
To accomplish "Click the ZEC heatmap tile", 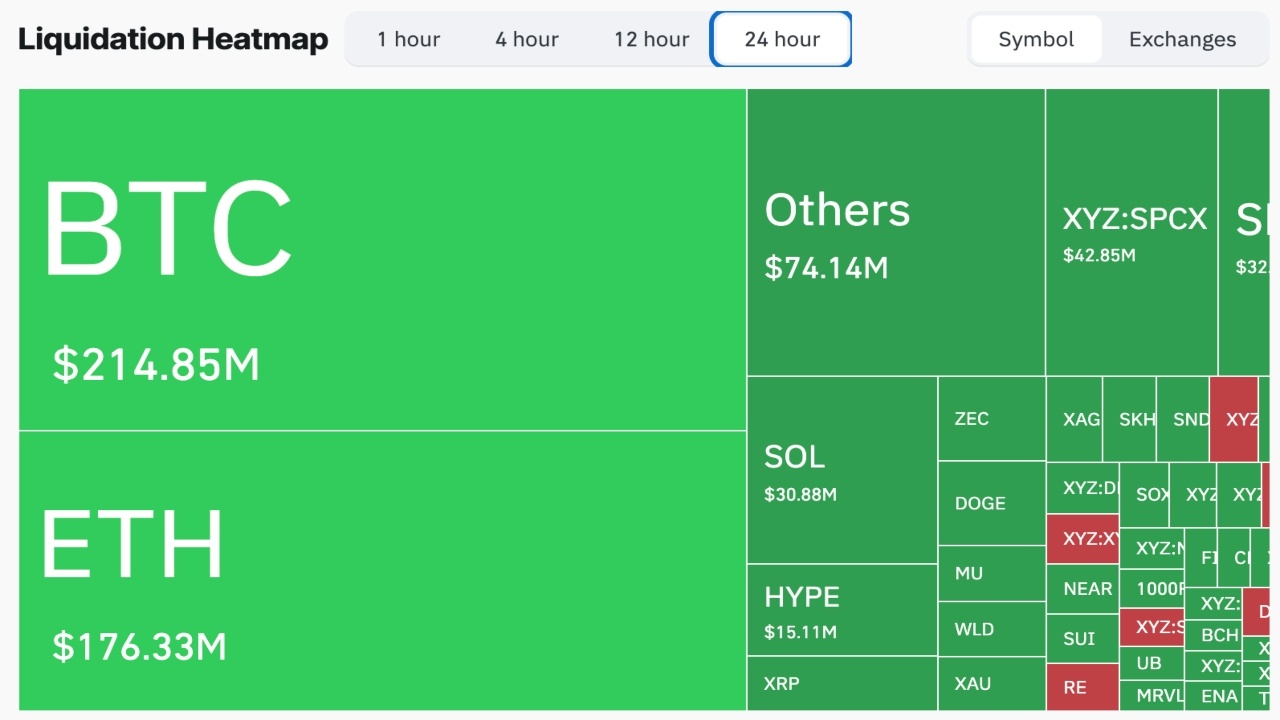I will point(992,418).
